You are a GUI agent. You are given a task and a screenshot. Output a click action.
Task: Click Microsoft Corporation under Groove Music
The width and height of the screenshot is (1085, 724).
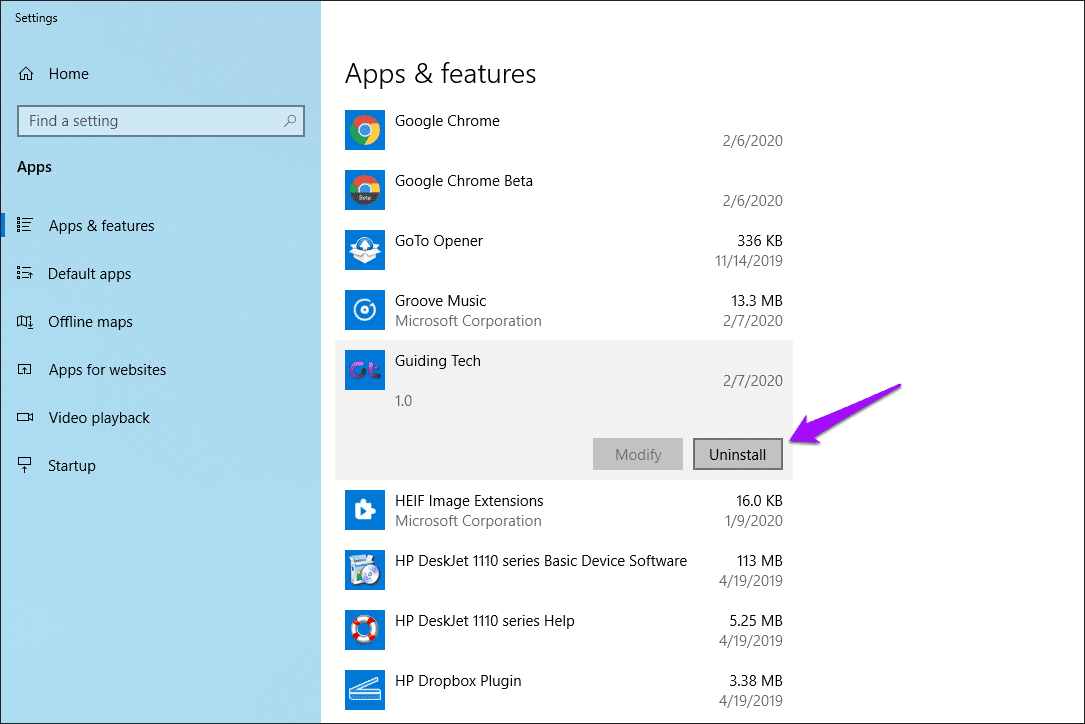[468, 321]
